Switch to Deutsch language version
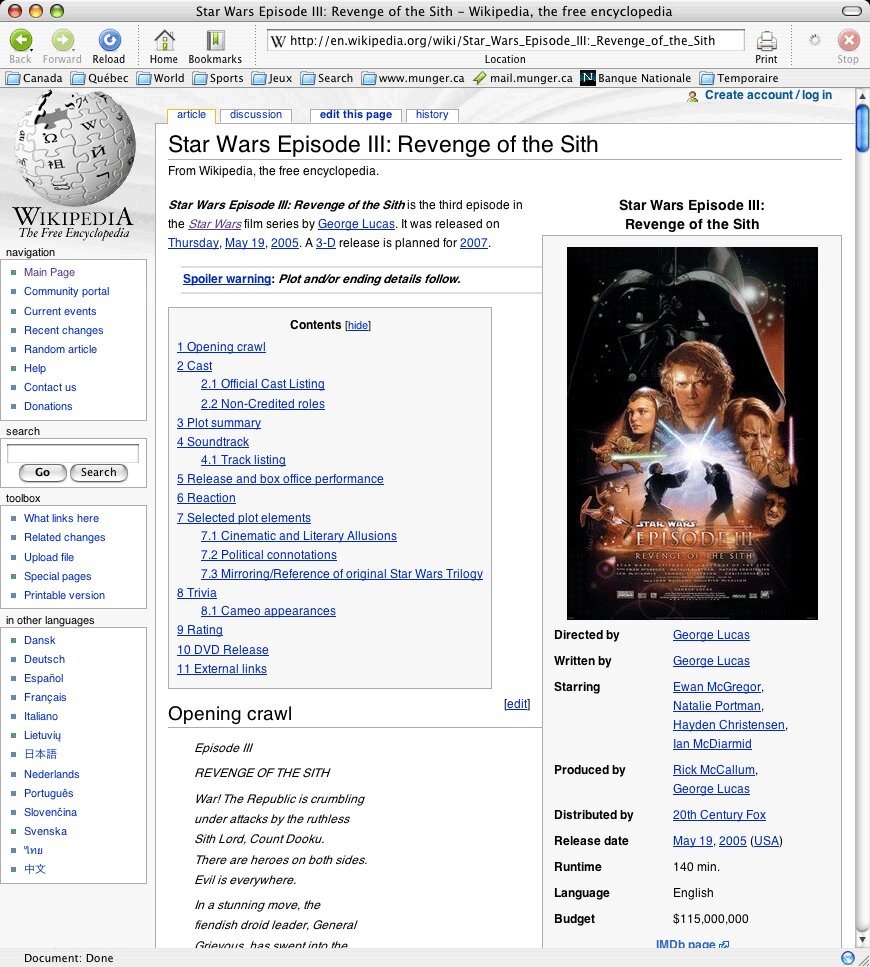Viewport: 870px width, 967px height. tap(44, 659)
